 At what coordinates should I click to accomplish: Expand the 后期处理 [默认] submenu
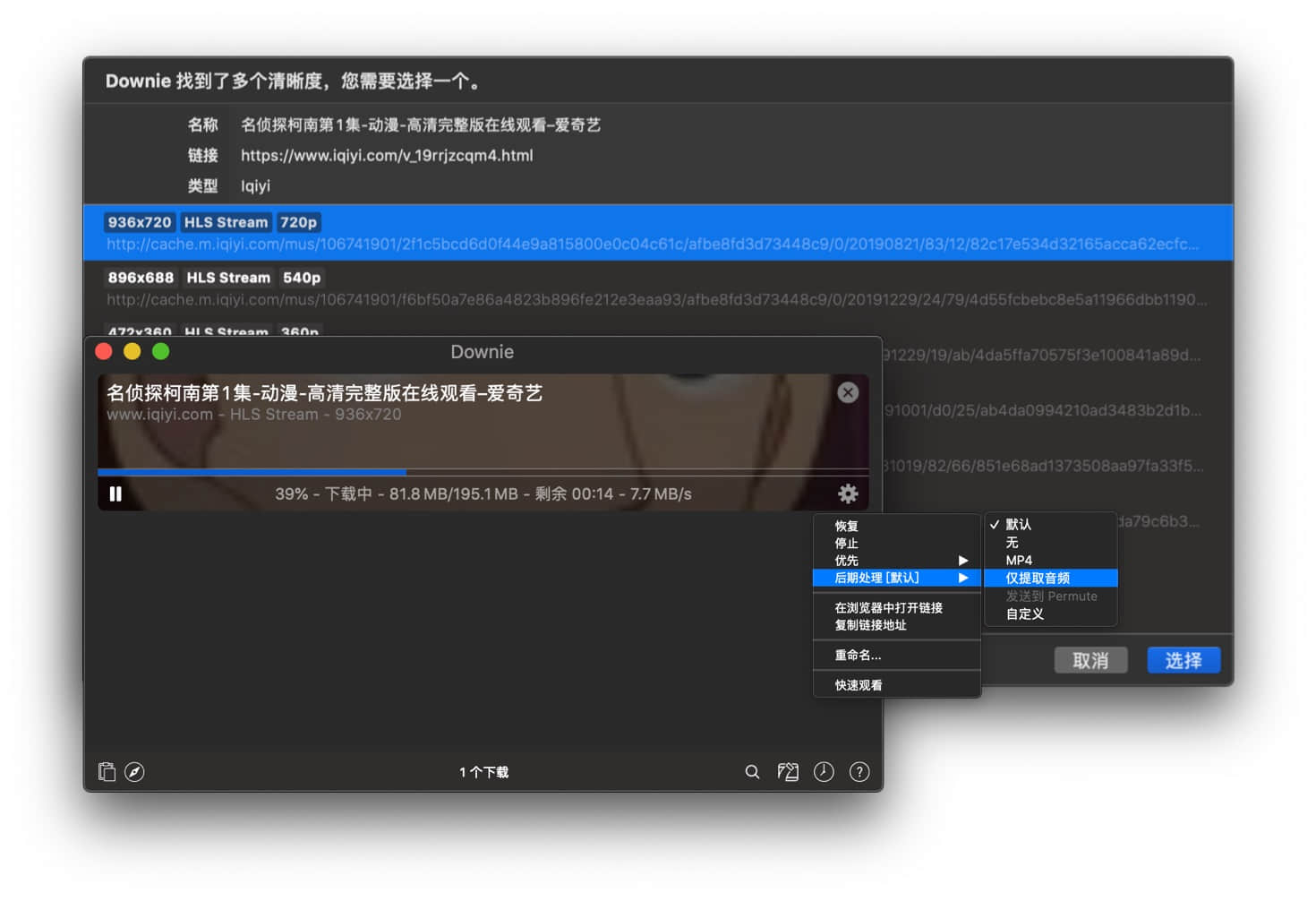(x=896, y=579)
